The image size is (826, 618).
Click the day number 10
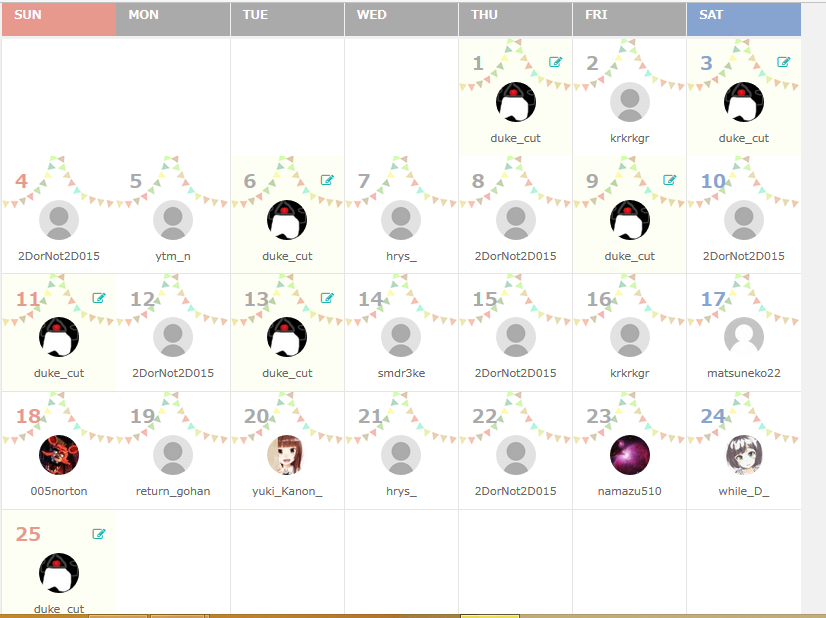pos(713,181)
